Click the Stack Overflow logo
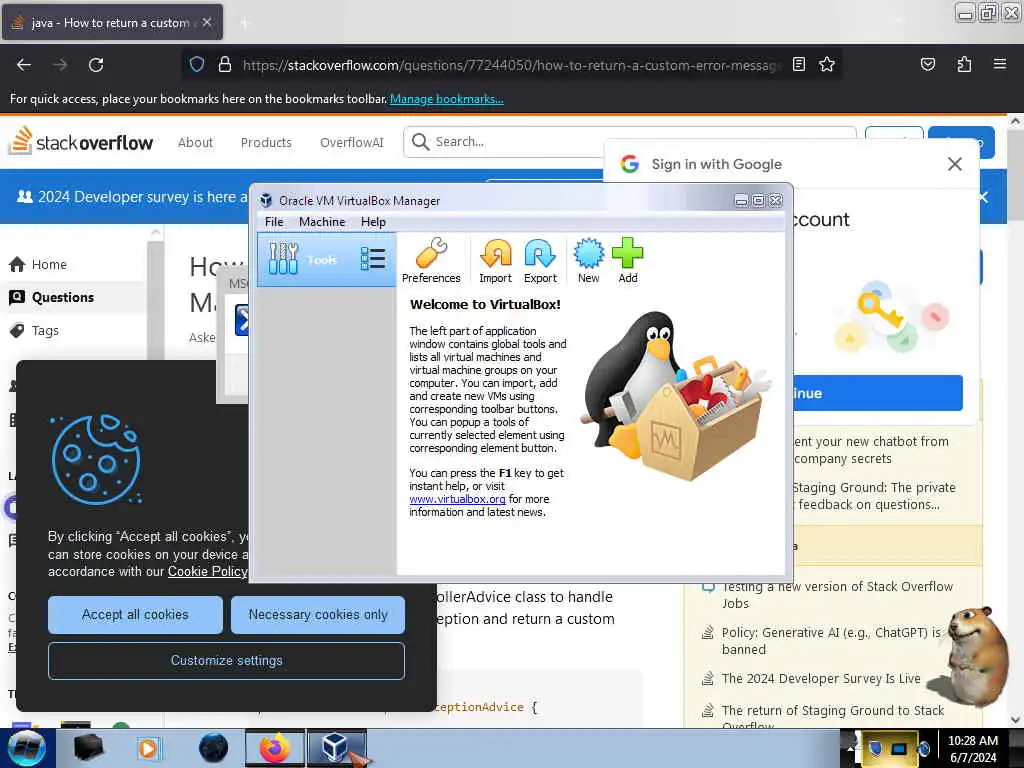1024x768 pixels. pyautogui.click(x=81, y=141)
